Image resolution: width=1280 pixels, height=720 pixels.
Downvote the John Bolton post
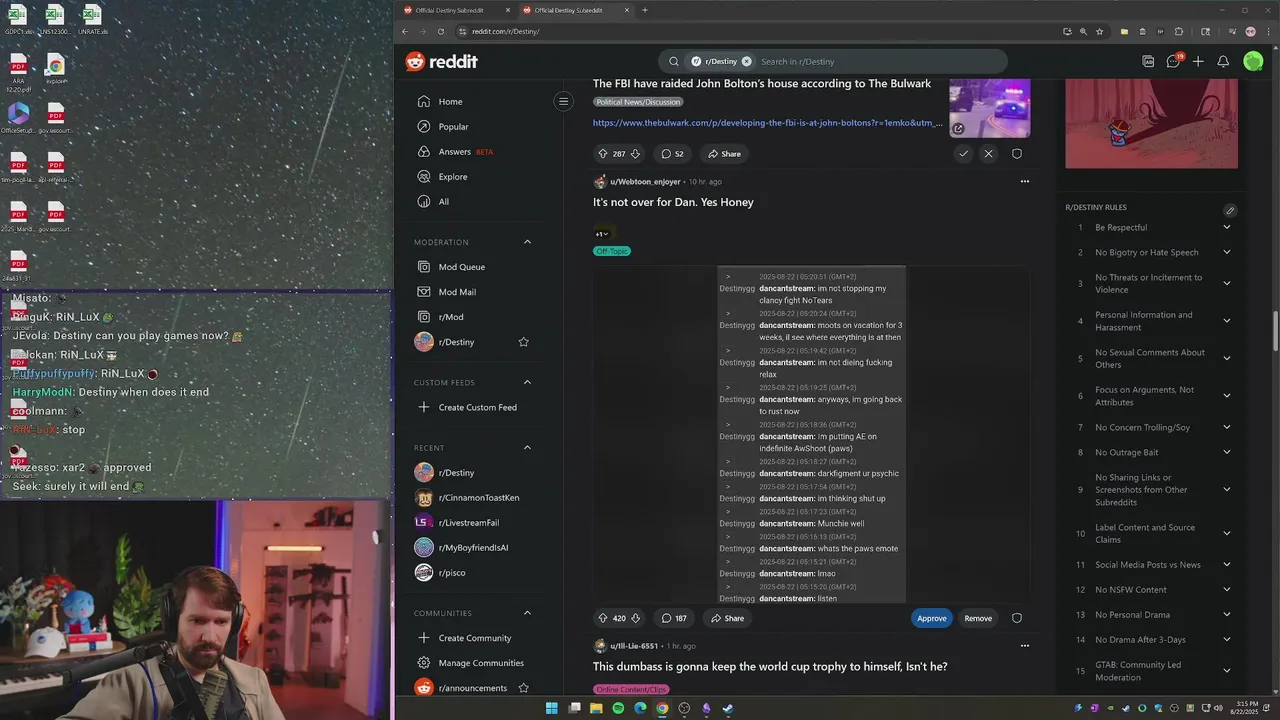point(635,154)
